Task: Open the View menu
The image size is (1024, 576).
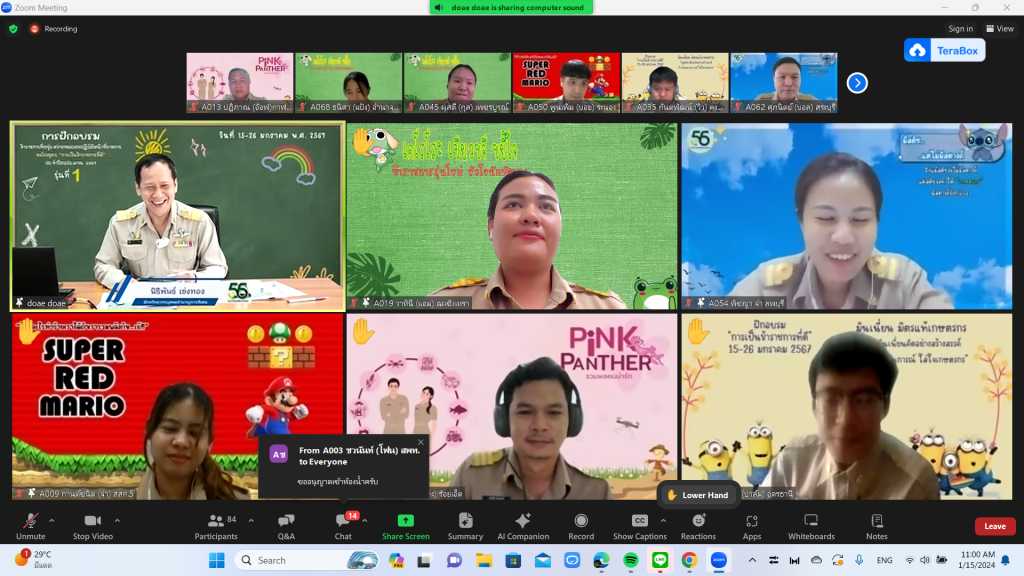Action: [999, 29]
